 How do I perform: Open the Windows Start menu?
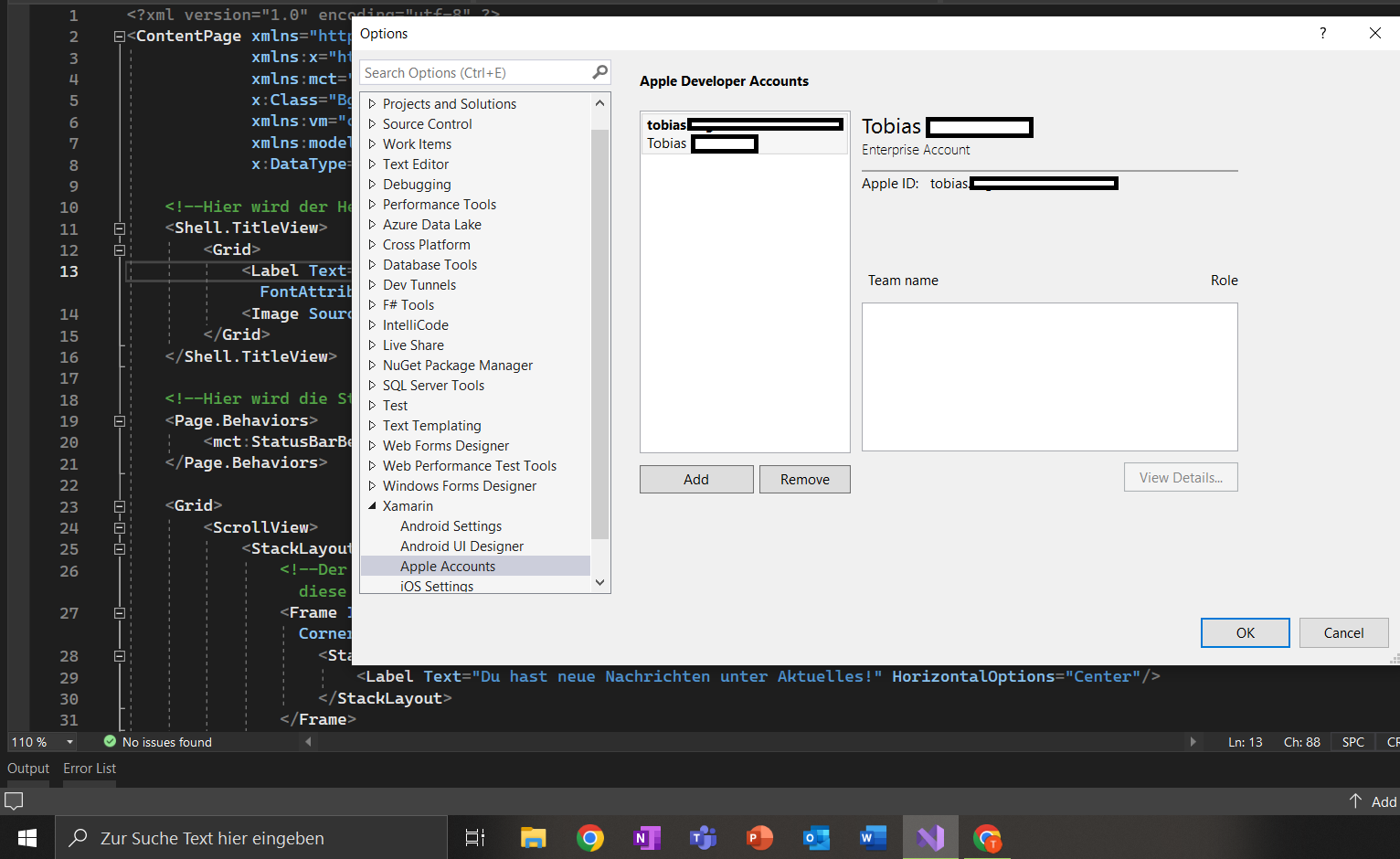pos(27,837)
